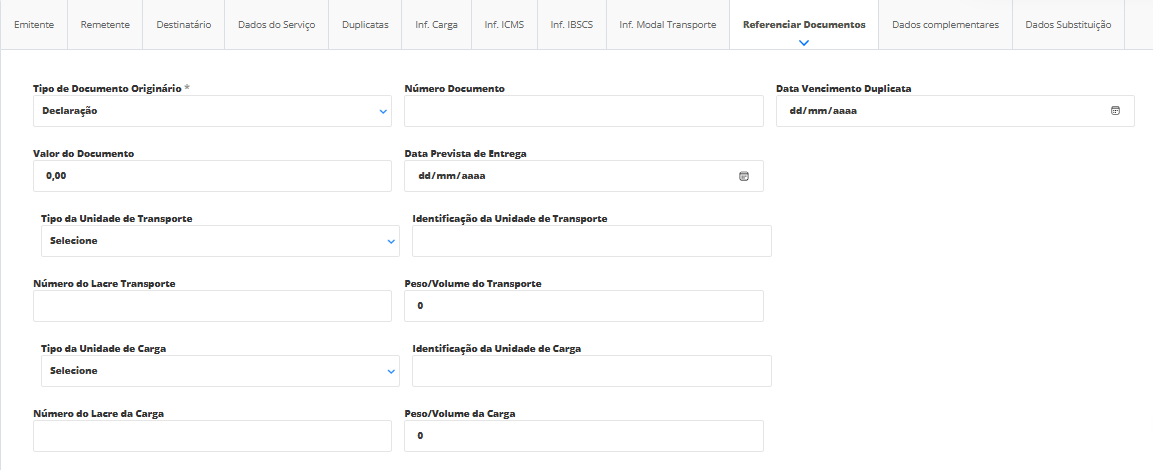
Task: Click the Identificação da Unidade de Transporte field
Action: [x=591, y=241]
